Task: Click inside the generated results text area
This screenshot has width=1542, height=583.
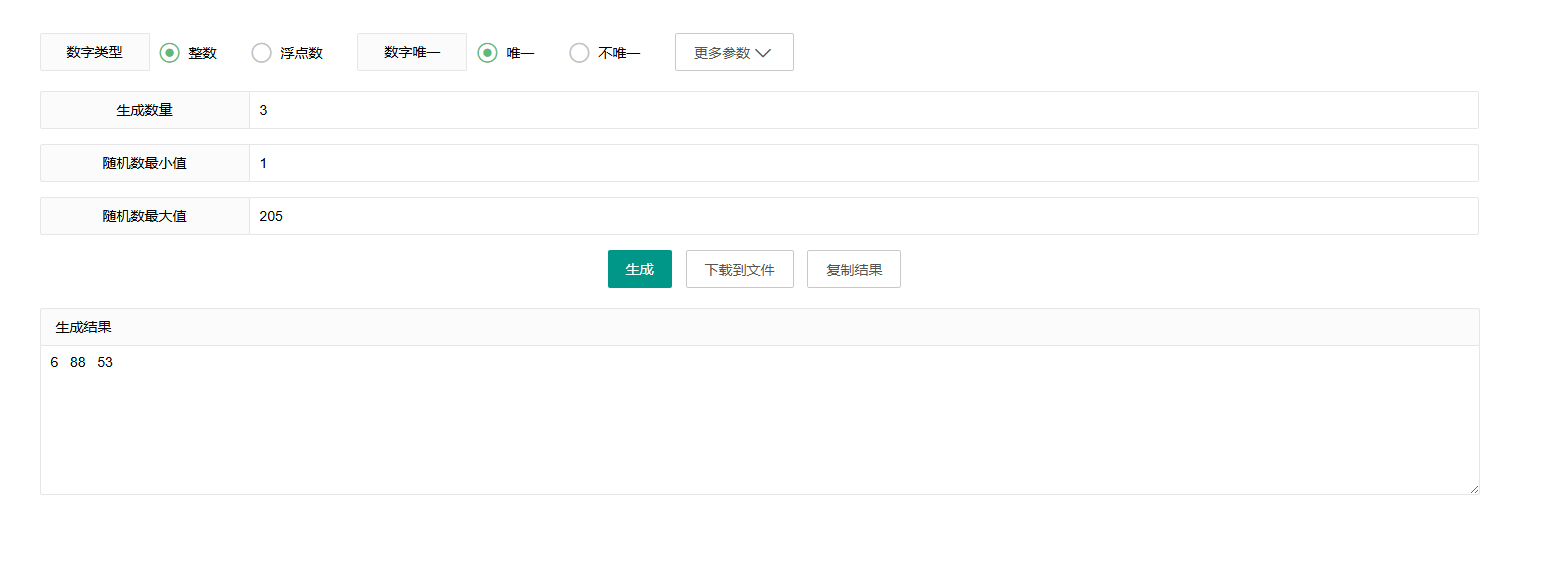Action: click(759, 430)
